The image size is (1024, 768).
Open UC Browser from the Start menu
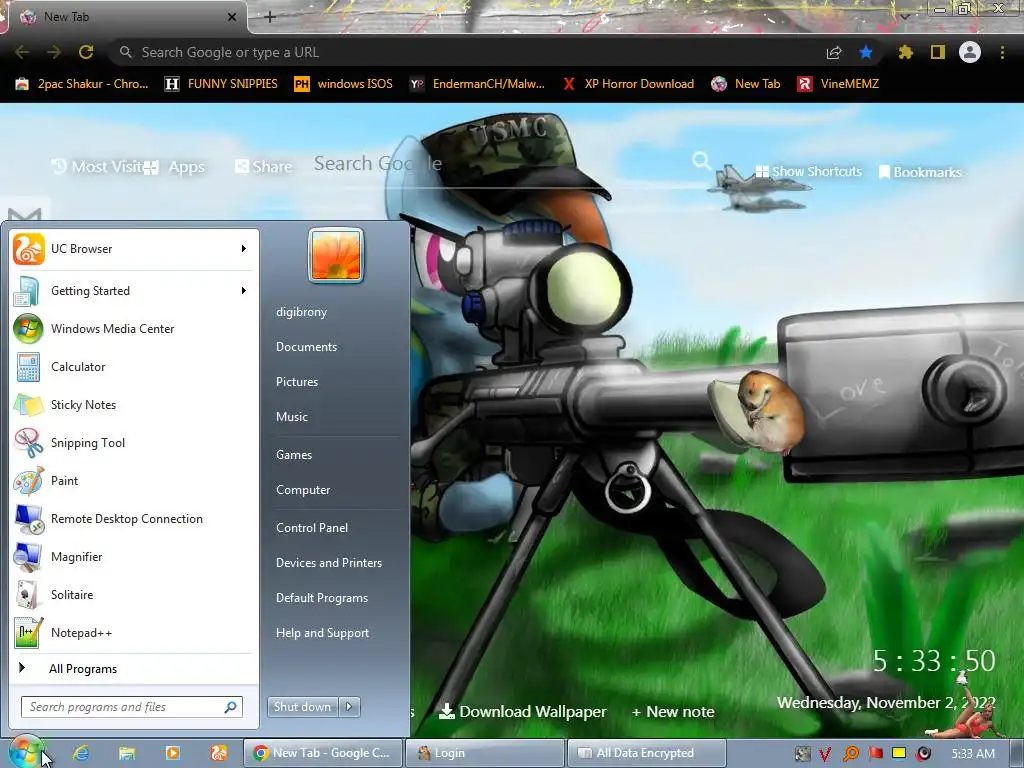click(x=134, y=249)
